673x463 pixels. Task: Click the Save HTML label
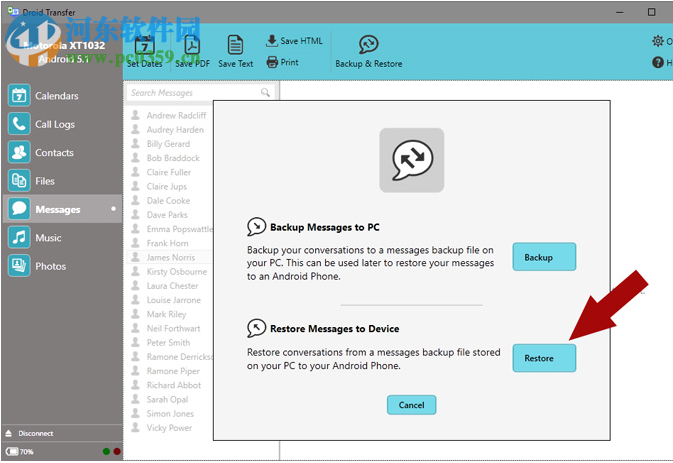pos(301,41)
